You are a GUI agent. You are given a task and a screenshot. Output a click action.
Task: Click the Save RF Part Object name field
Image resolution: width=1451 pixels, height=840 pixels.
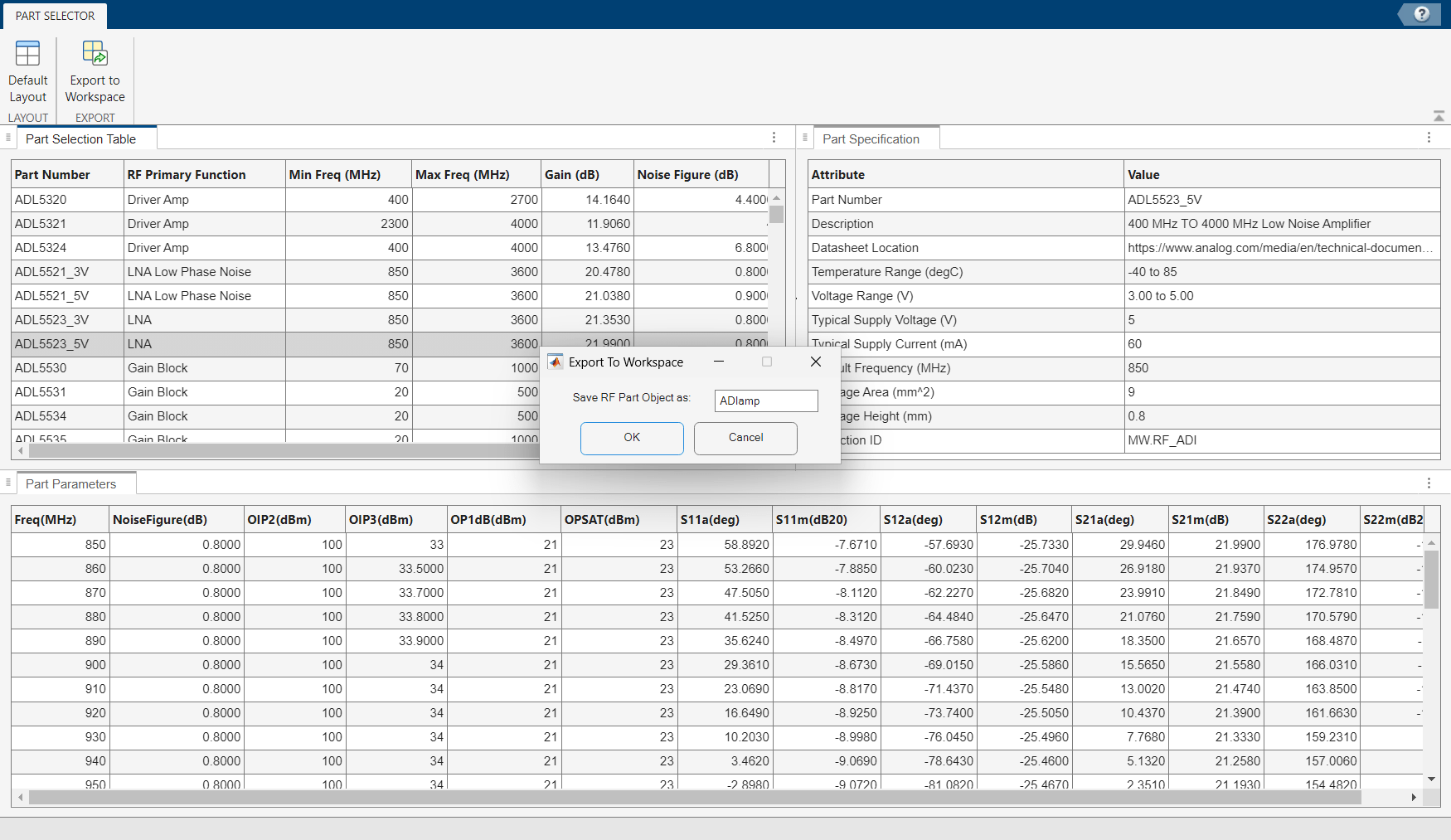(765, 401)
